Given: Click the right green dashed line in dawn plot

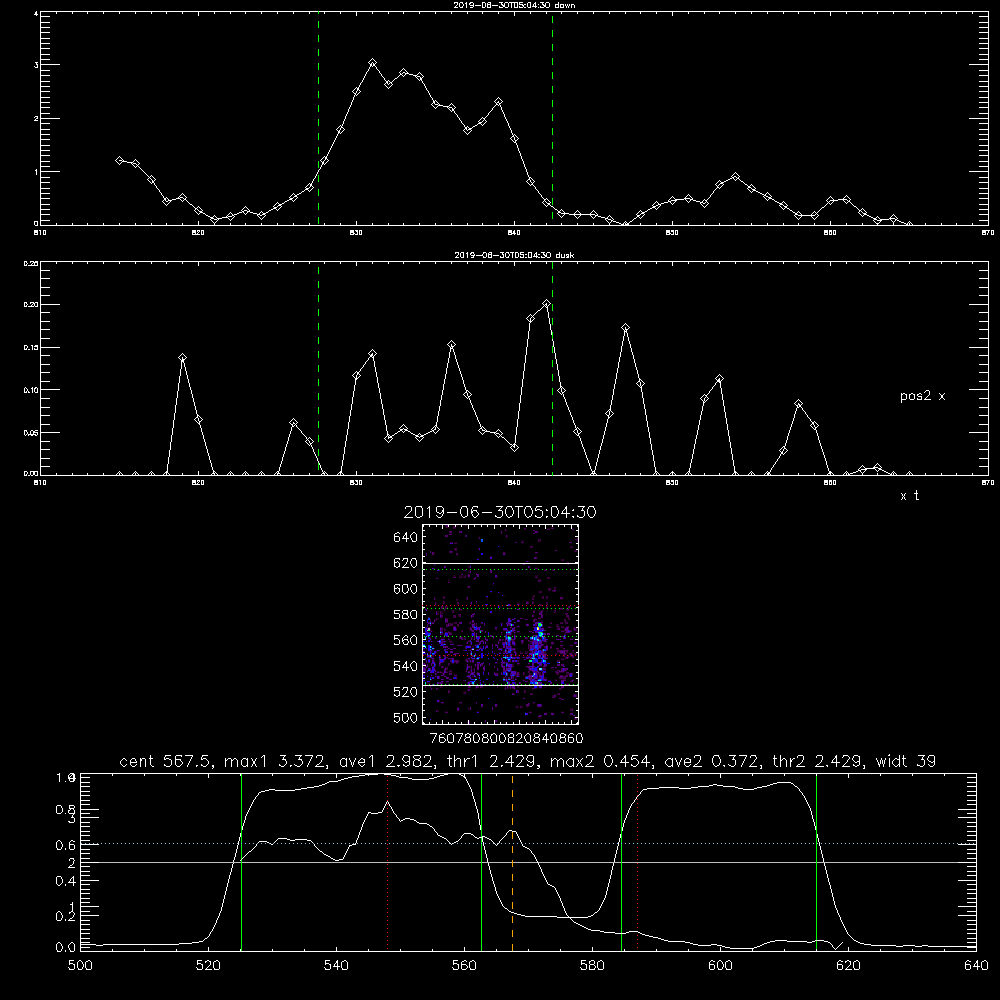Looking at the screenshot, I should tap(552, 118).
